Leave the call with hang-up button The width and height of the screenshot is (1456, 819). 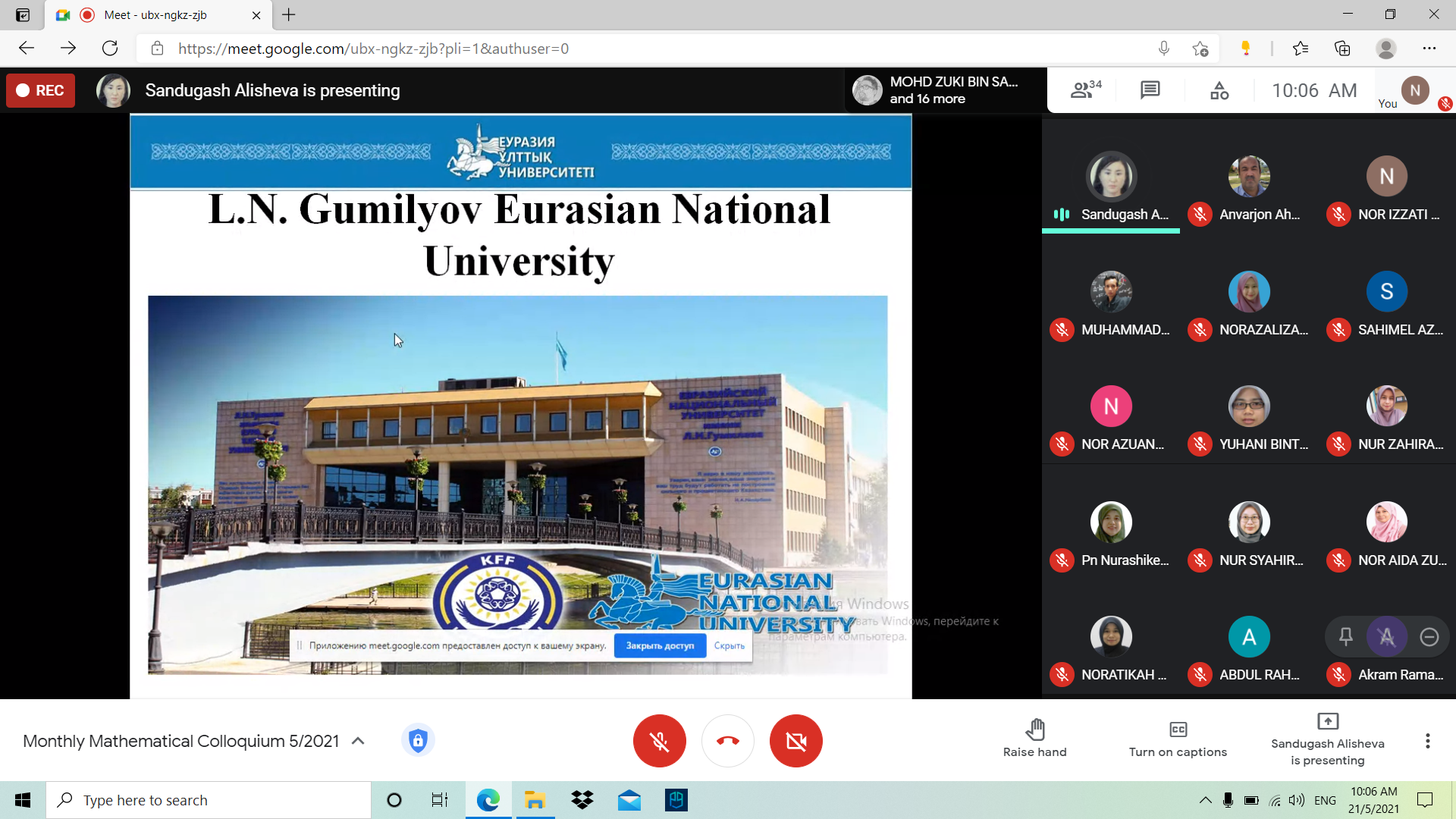tap(727, 741)
